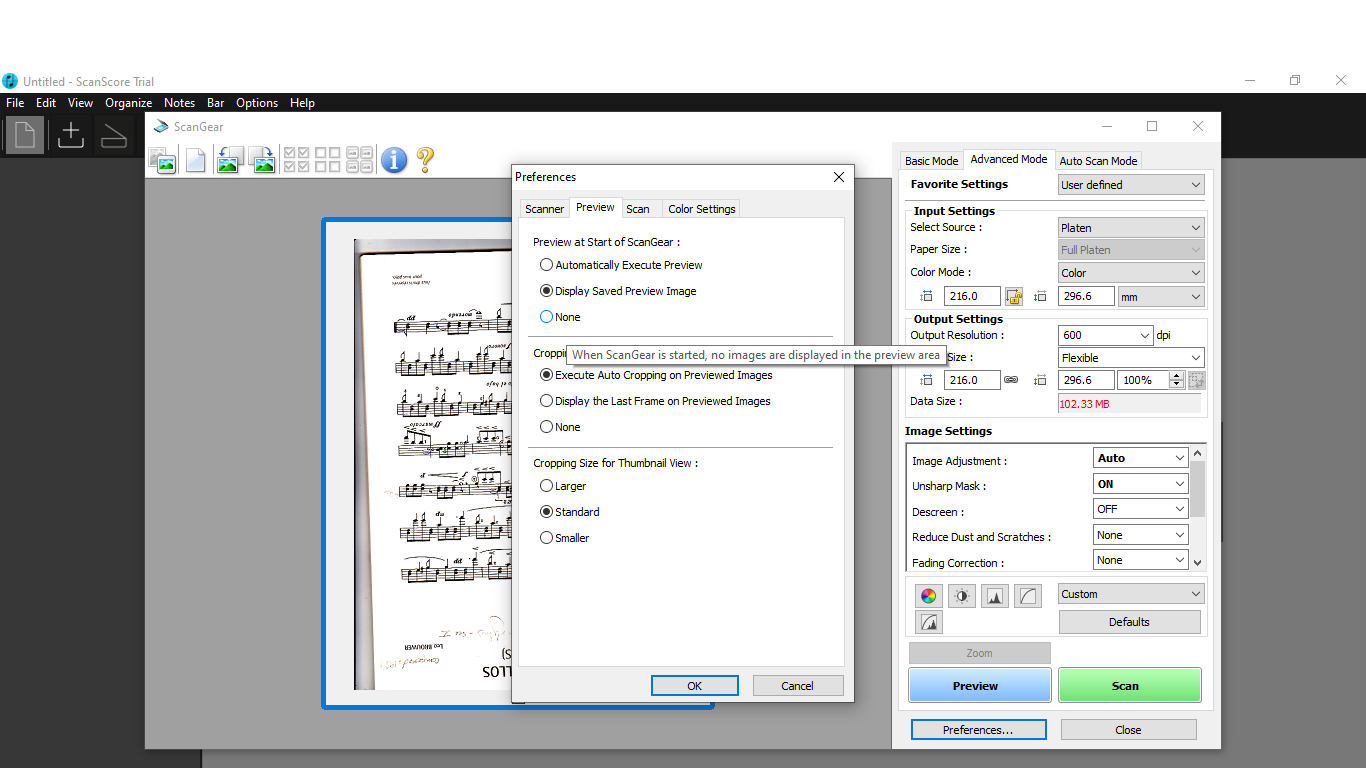Click the Defaults button
The width and height of the screenshot is (1366, 768).
point(1130,622)
